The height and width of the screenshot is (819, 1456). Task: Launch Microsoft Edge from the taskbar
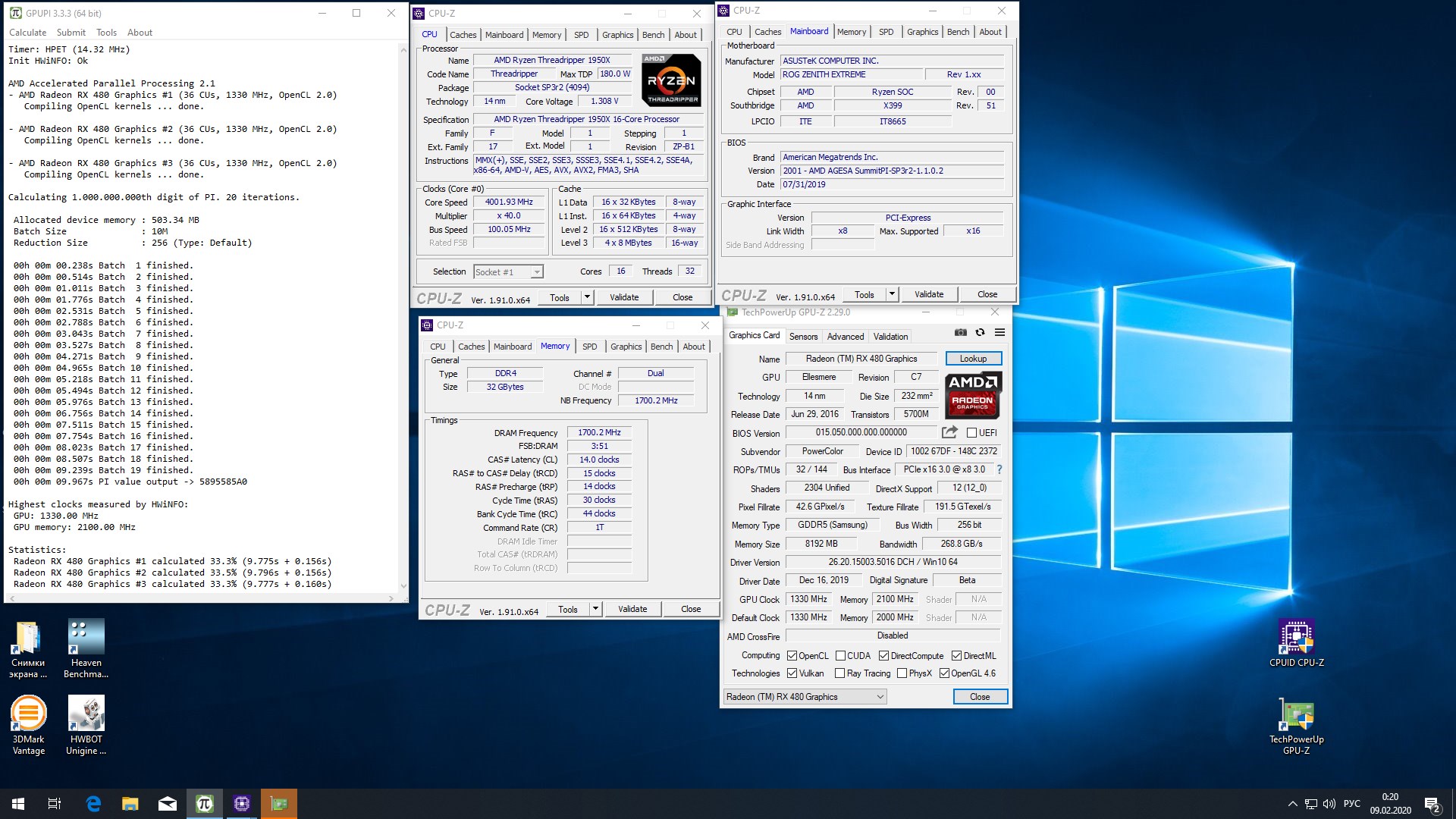click(93, 804)
